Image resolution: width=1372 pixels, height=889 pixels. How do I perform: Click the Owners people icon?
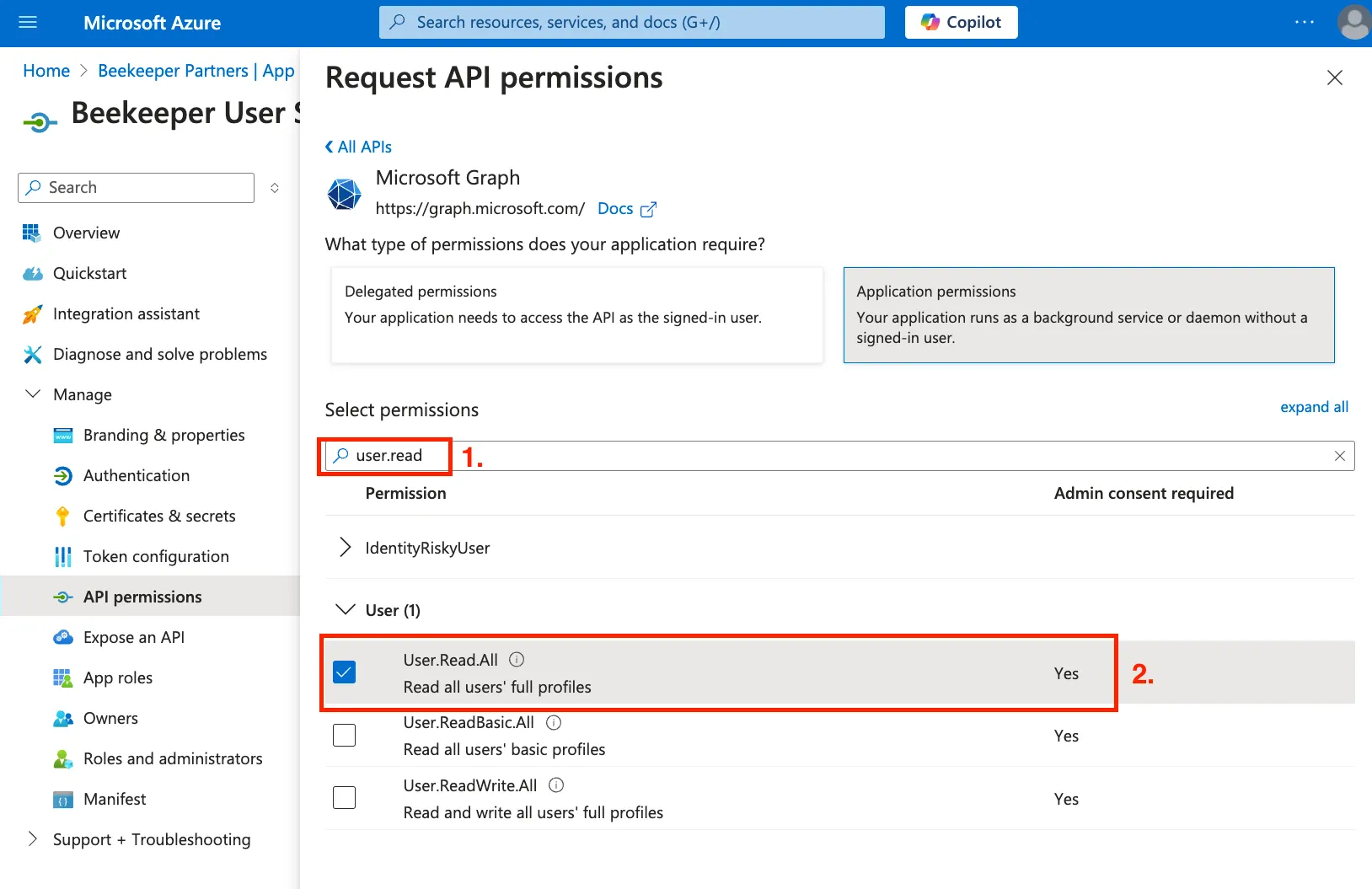point(63,719)
